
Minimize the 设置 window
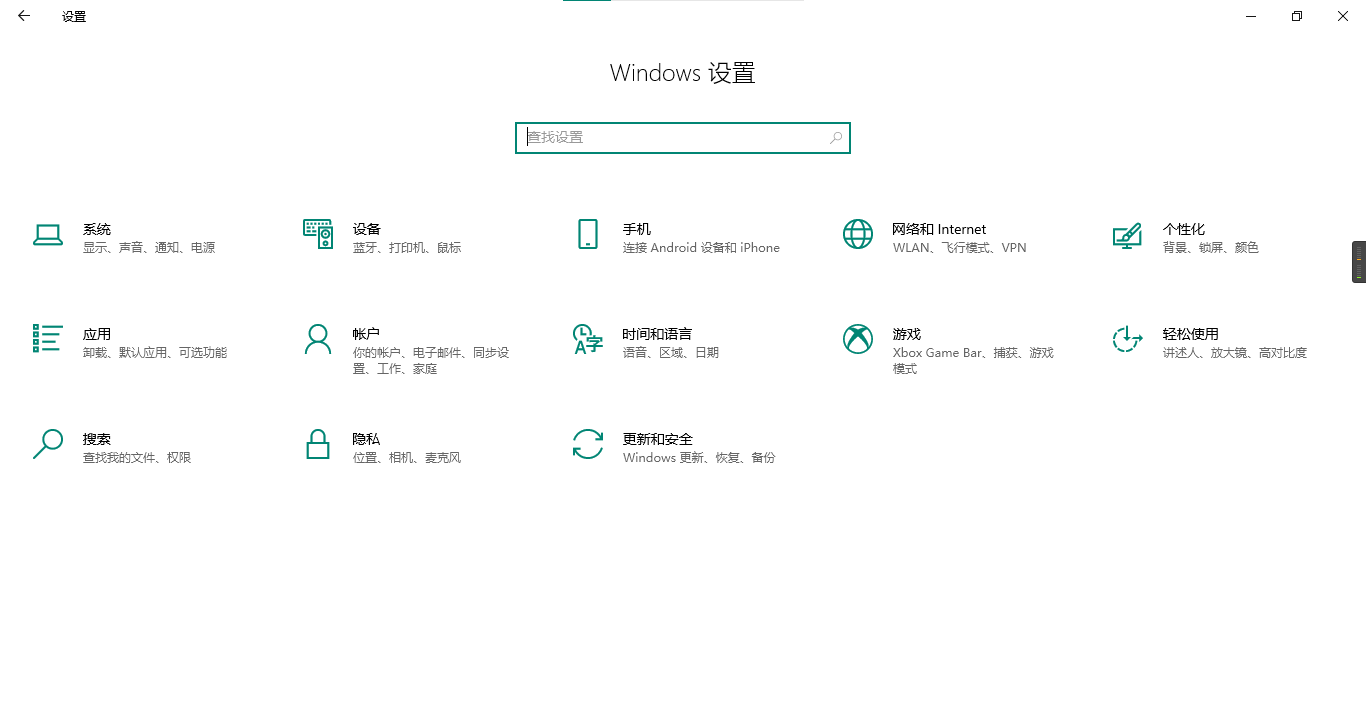(x=1251, y=16)
